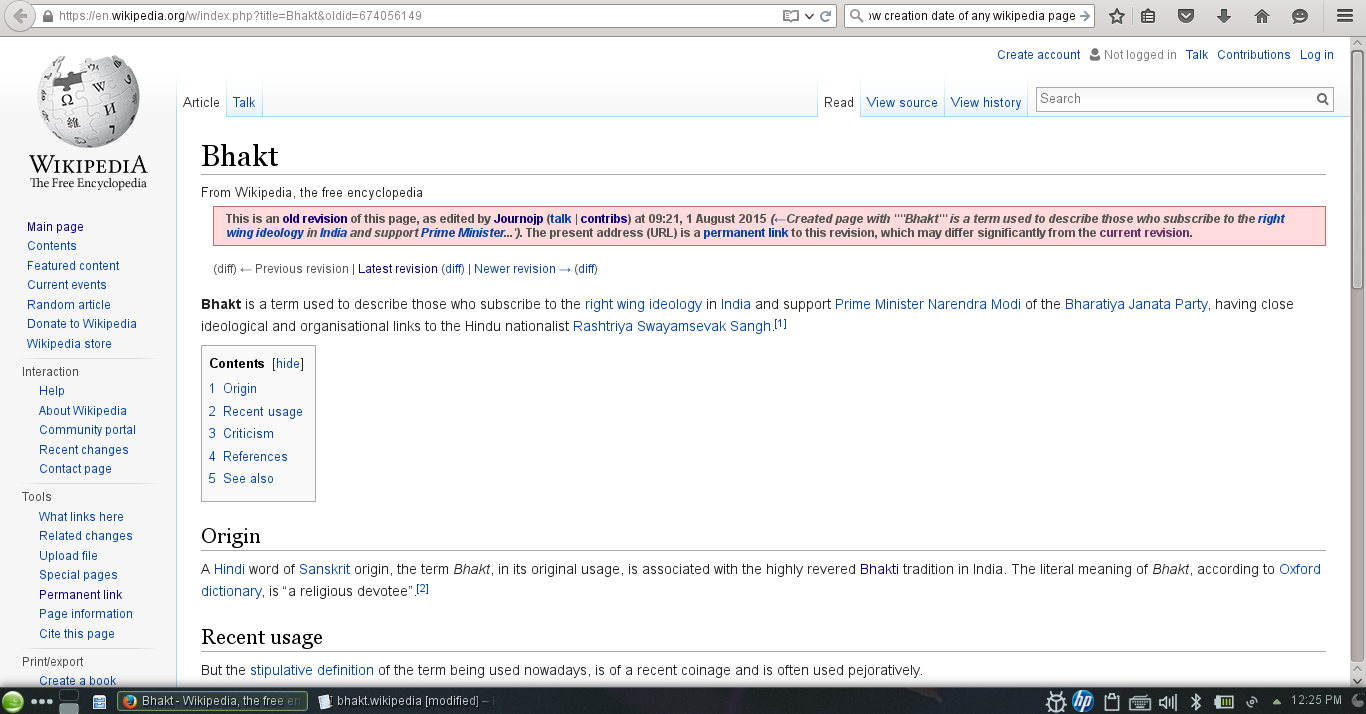Viewport: 1366px width, 714px height.
Task: Open Page information in sidebar
Action: (86, 614)
